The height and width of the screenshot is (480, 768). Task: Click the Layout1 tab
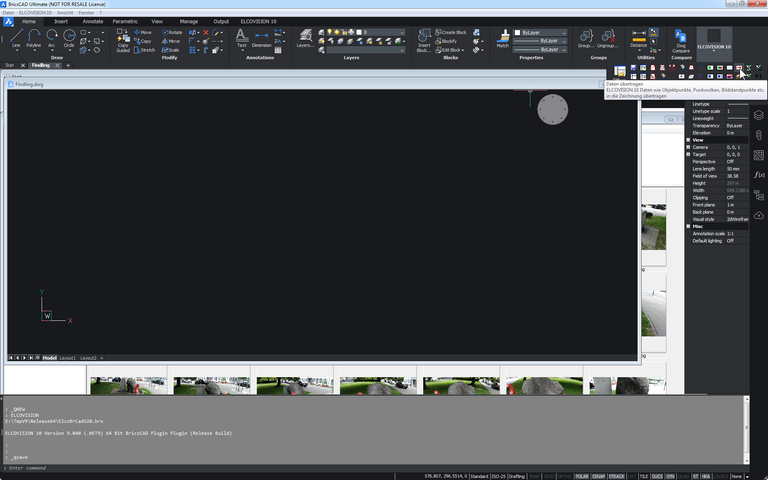coord(67,357)
